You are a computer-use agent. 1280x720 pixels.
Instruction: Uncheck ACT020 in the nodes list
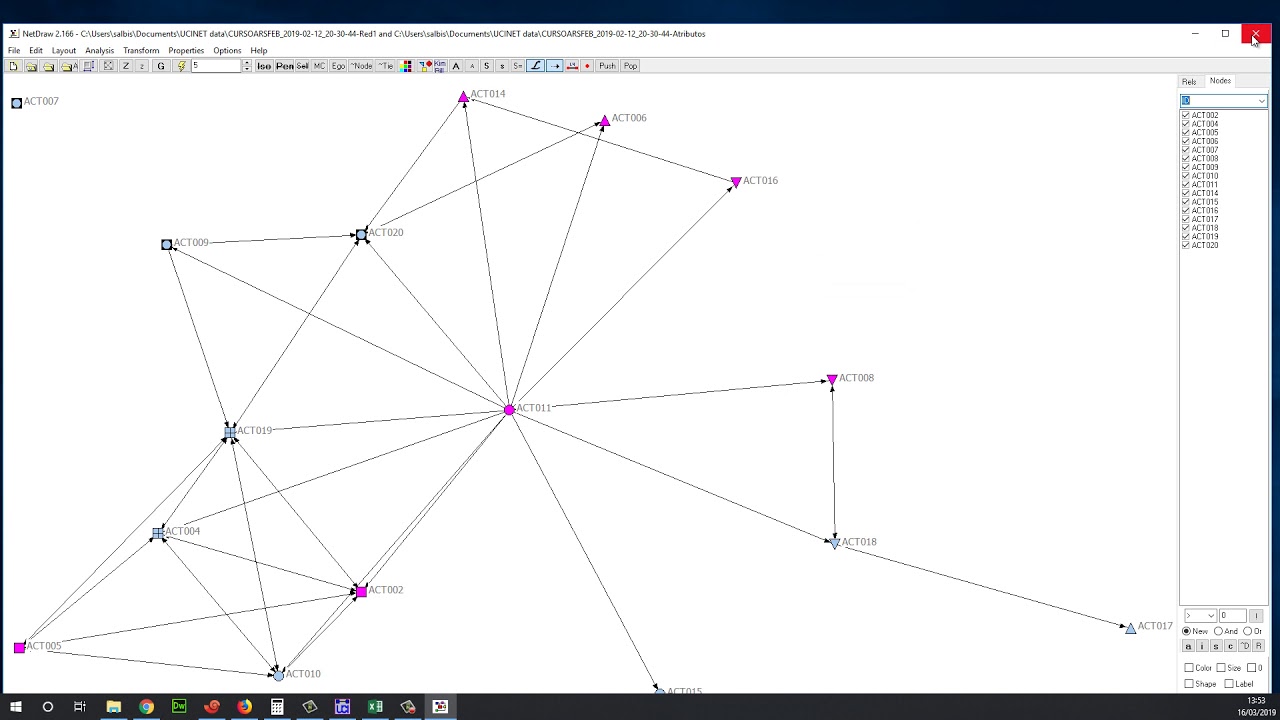pos(1186,245)
